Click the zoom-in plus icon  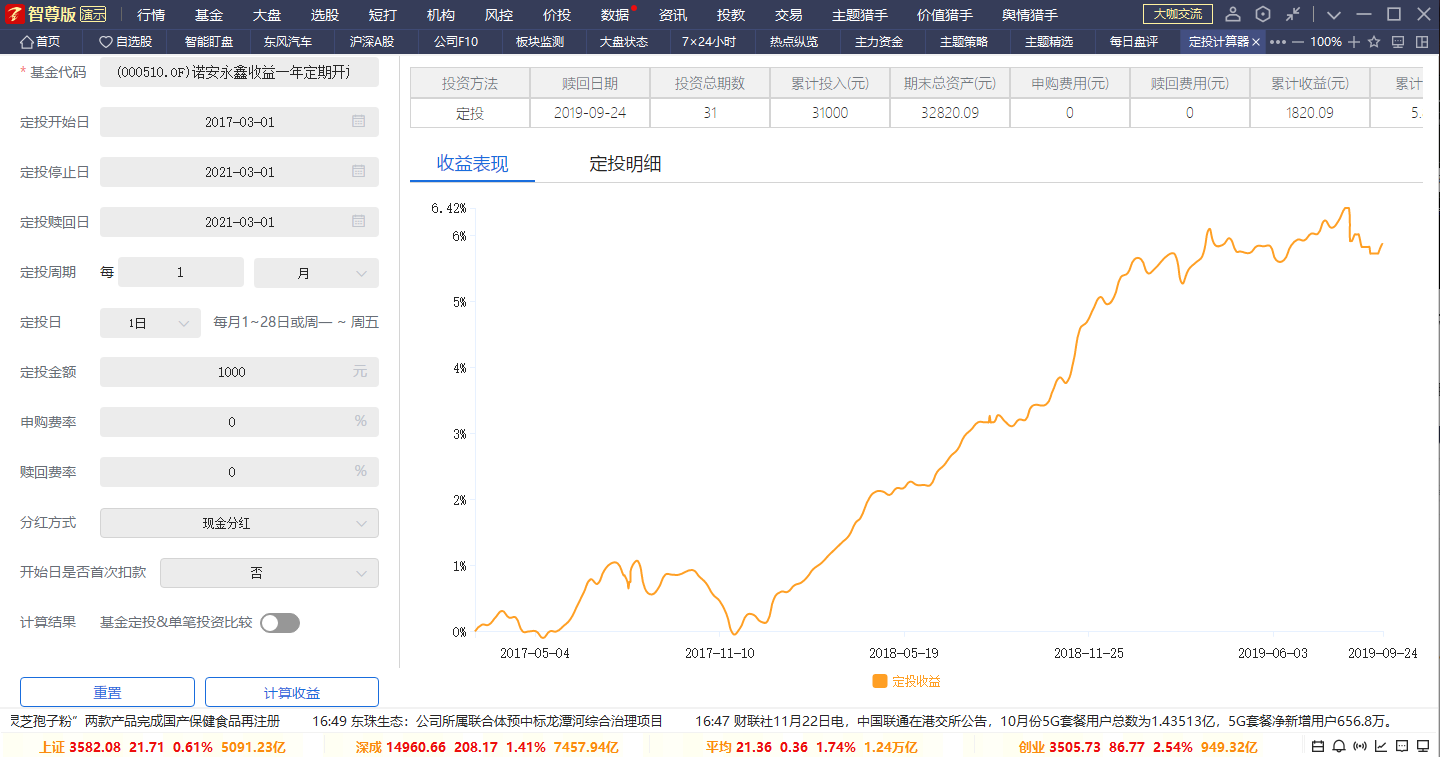(1354, 42)
